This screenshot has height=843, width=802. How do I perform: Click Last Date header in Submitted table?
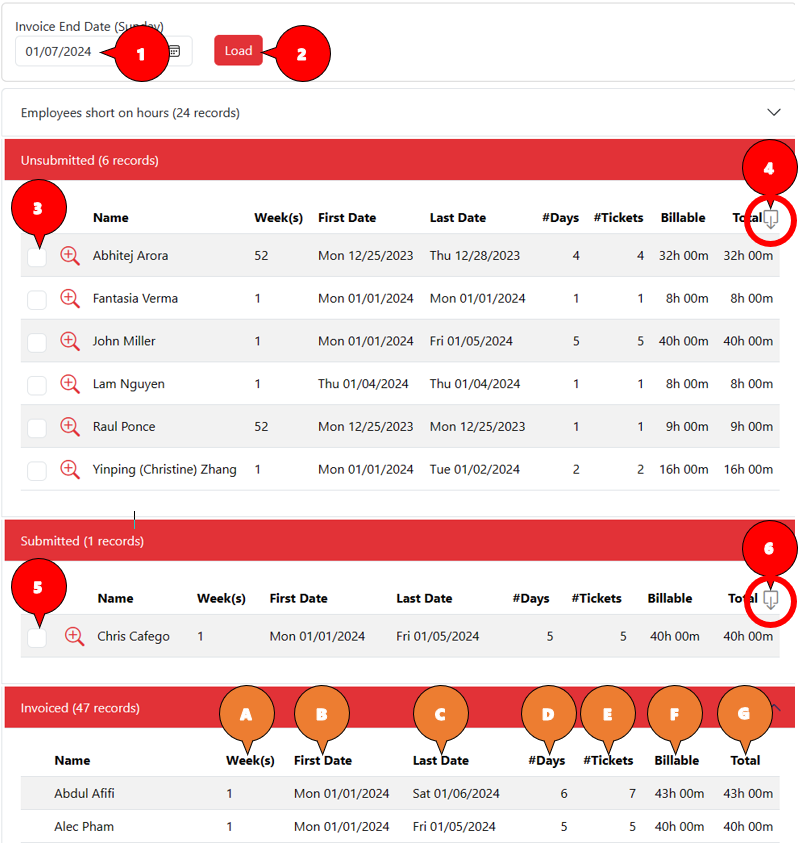click(424, 598)
